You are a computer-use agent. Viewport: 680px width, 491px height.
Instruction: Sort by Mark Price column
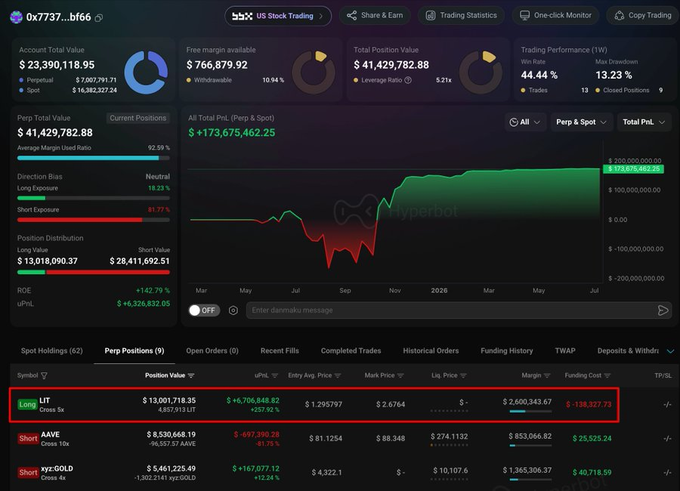[384, 375]
